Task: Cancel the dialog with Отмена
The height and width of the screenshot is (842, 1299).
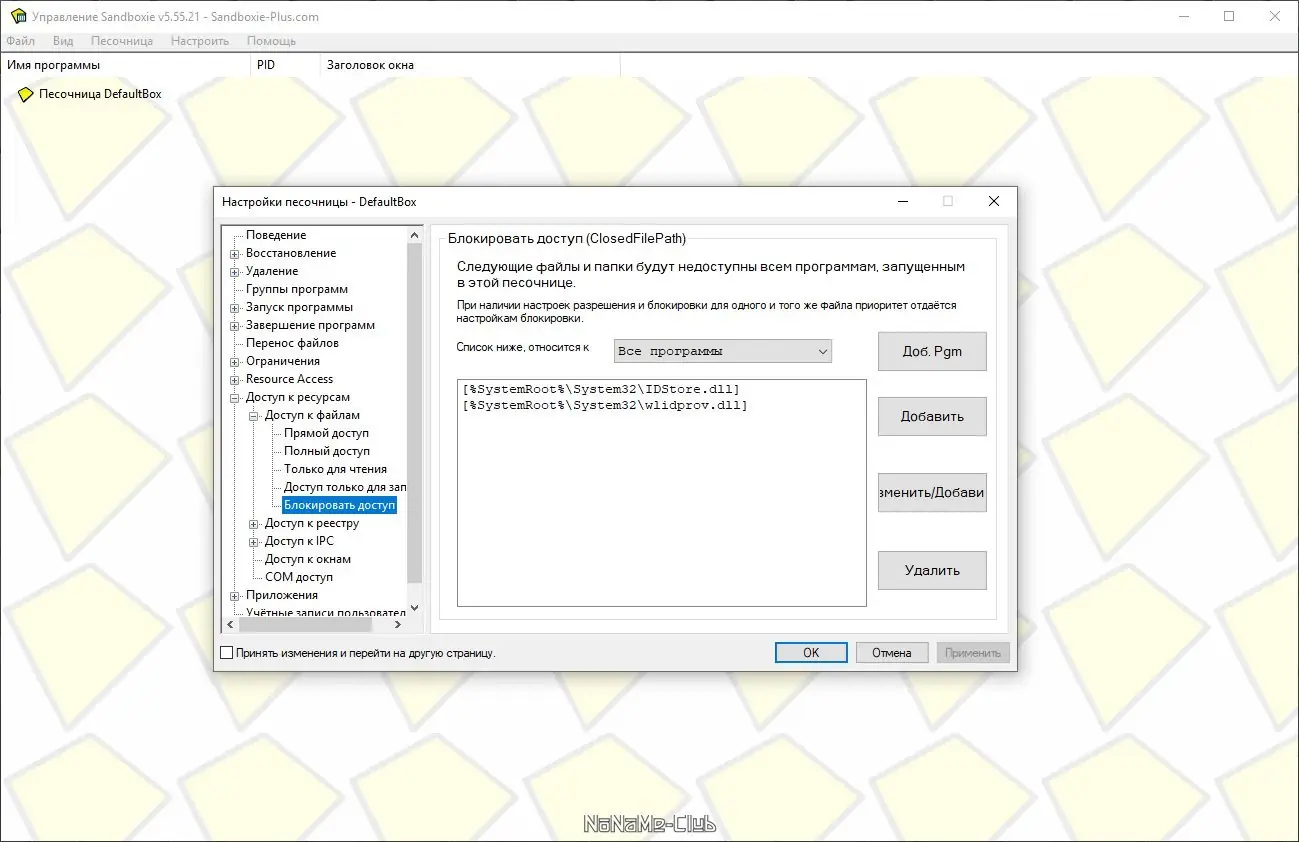Action: point(892,653)
